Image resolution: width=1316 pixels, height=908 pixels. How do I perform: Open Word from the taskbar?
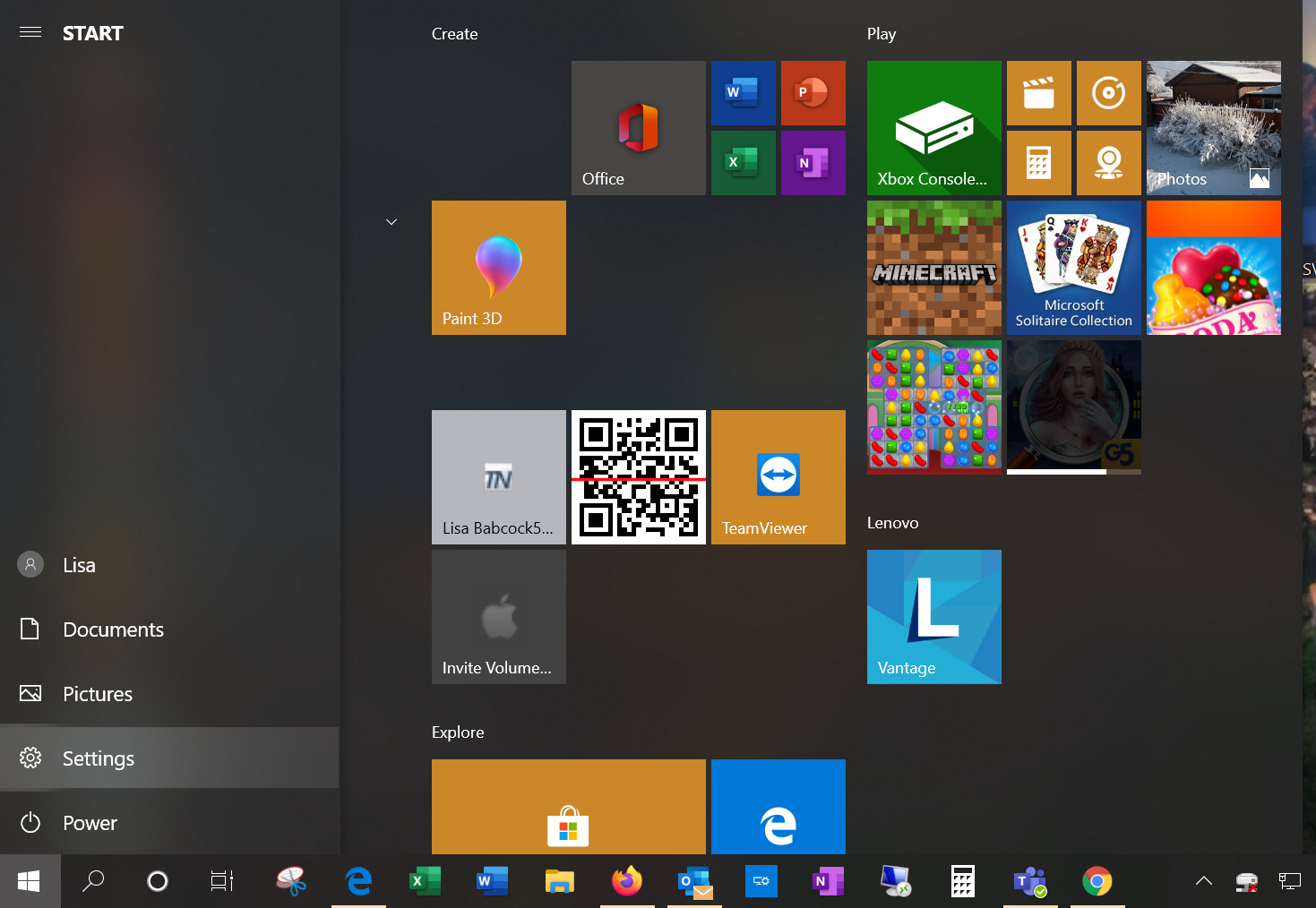point(493,881)
